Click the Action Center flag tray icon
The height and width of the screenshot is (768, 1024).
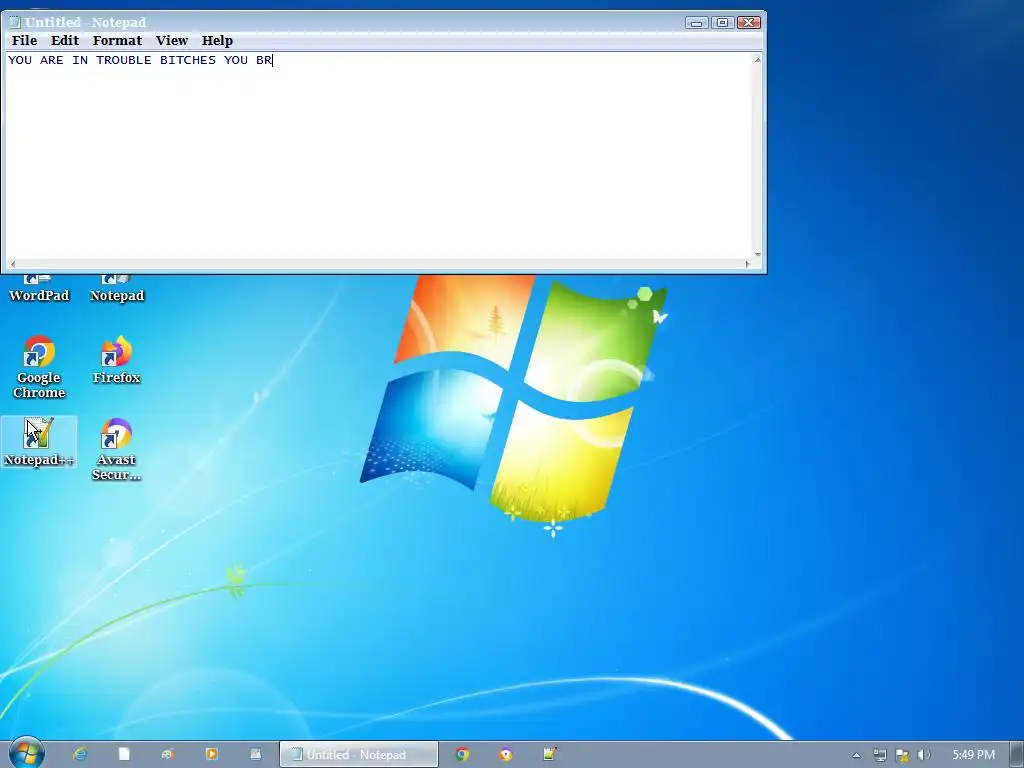point(902,756)
